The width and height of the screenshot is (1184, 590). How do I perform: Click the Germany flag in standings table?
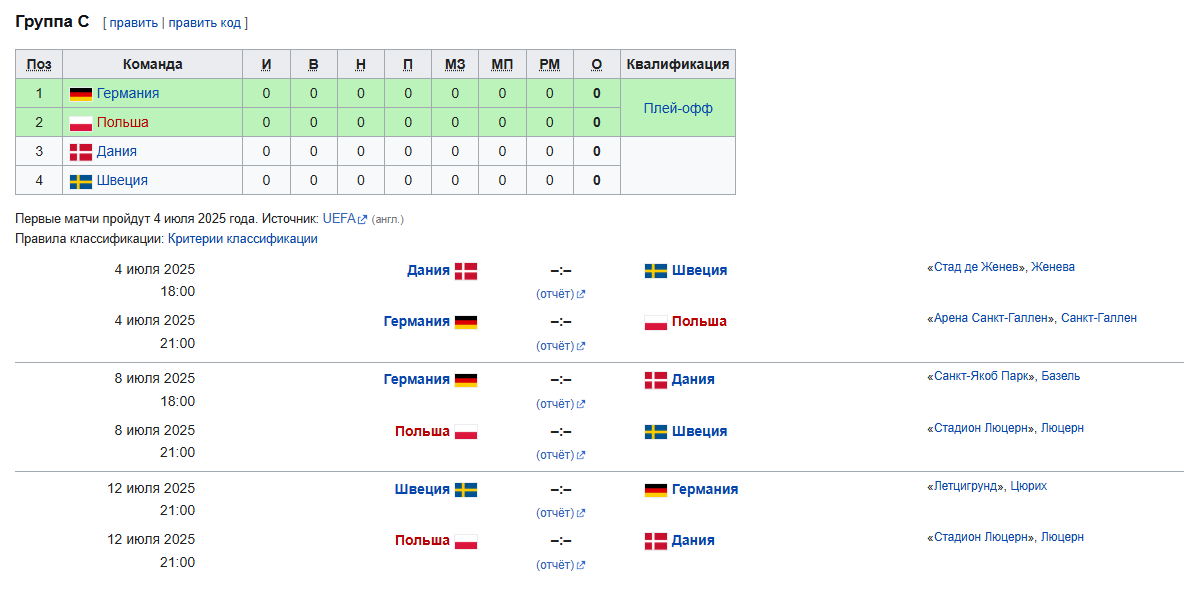pos(81,94)
